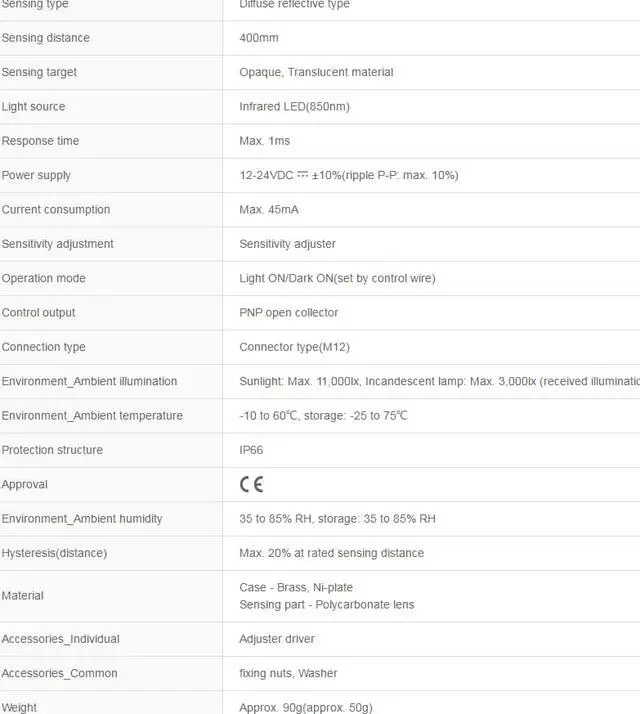The width and height of the screenshot is (640, 714).
Task: Select the "IP66" protection value
Action: (x=251, y=450)
